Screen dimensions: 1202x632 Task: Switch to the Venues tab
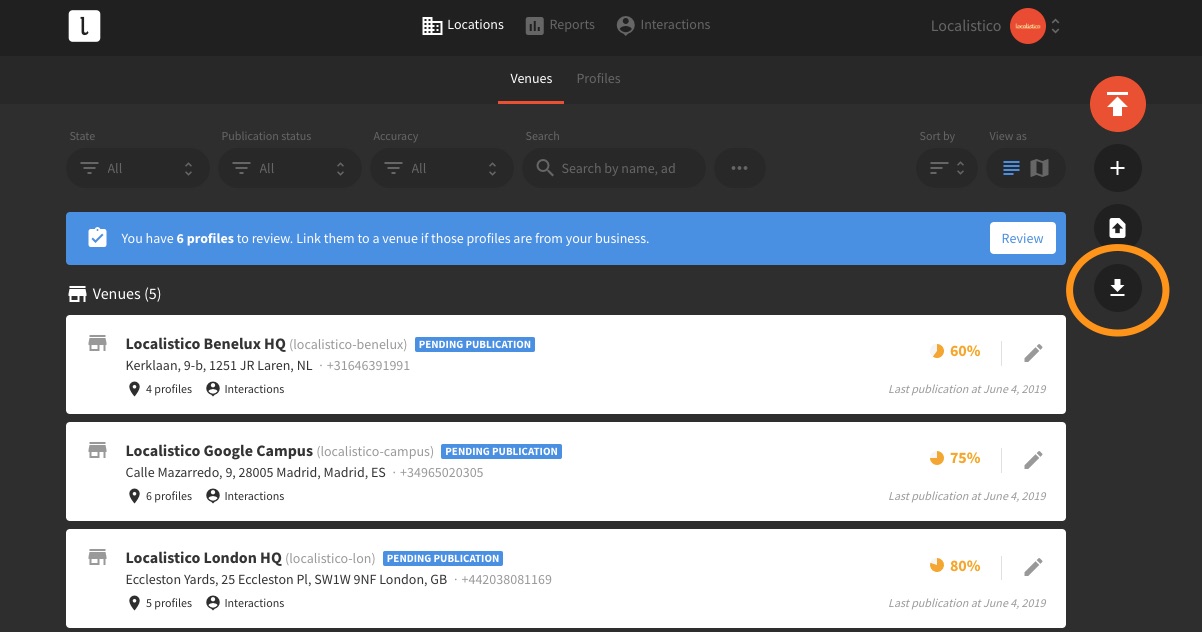531,78
